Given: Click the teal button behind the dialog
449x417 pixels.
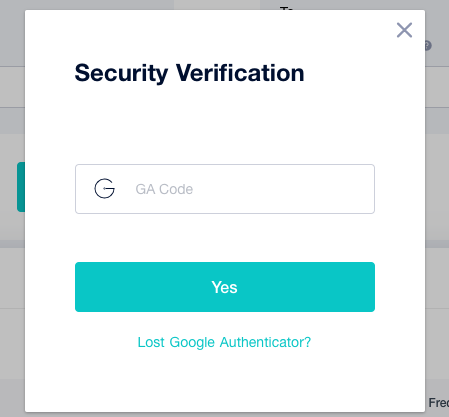Looking at the screenshot, I should click(21, 187).
